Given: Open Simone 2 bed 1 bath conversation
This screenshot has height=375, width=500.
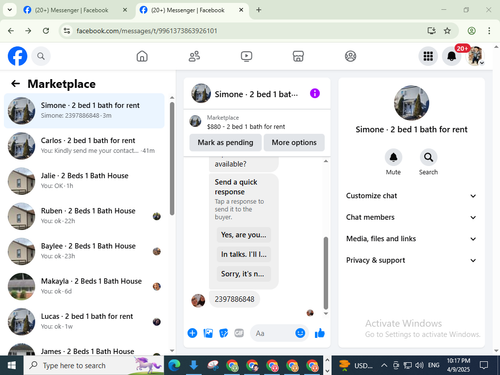Looking at the screenshot, I should click(84, 111).
